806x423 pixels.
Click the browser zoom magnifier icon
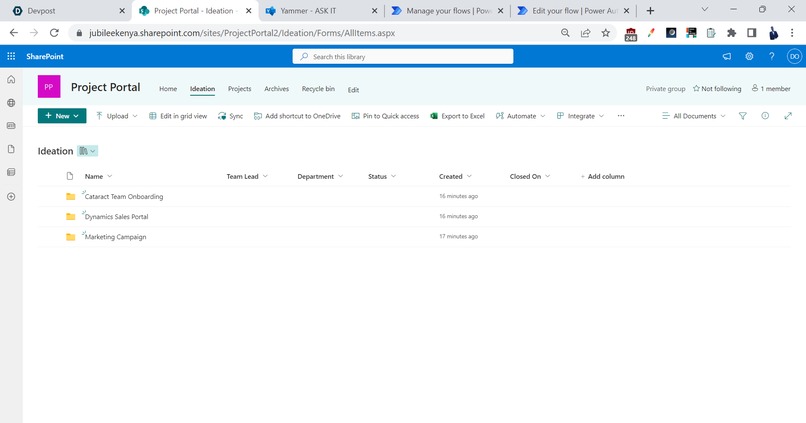click(x=565, y=33)
